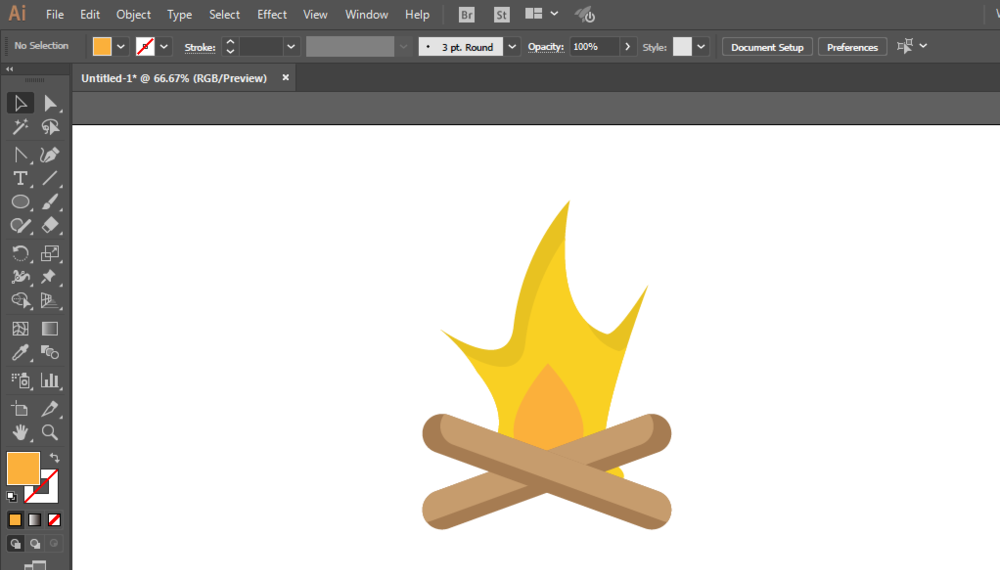The width and height of the screenshot is (1000, 570).
Task: Select the Line Segment tool
Action: (50, 179)
